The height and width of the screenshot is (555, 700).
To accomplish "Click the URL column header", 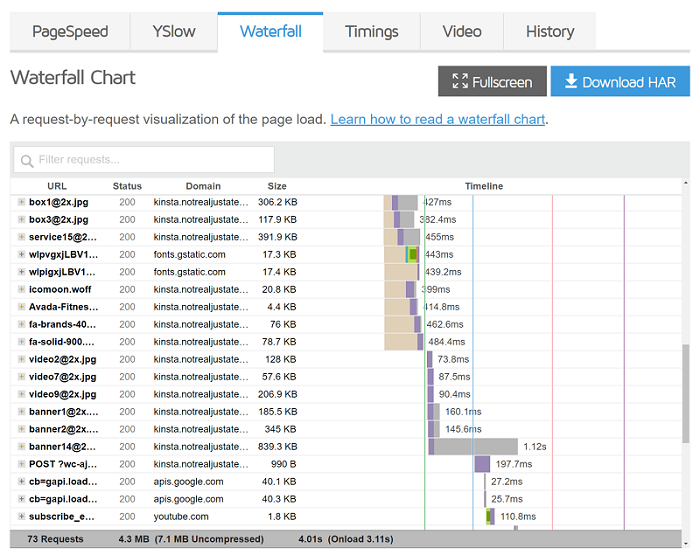I will (57, 186).
